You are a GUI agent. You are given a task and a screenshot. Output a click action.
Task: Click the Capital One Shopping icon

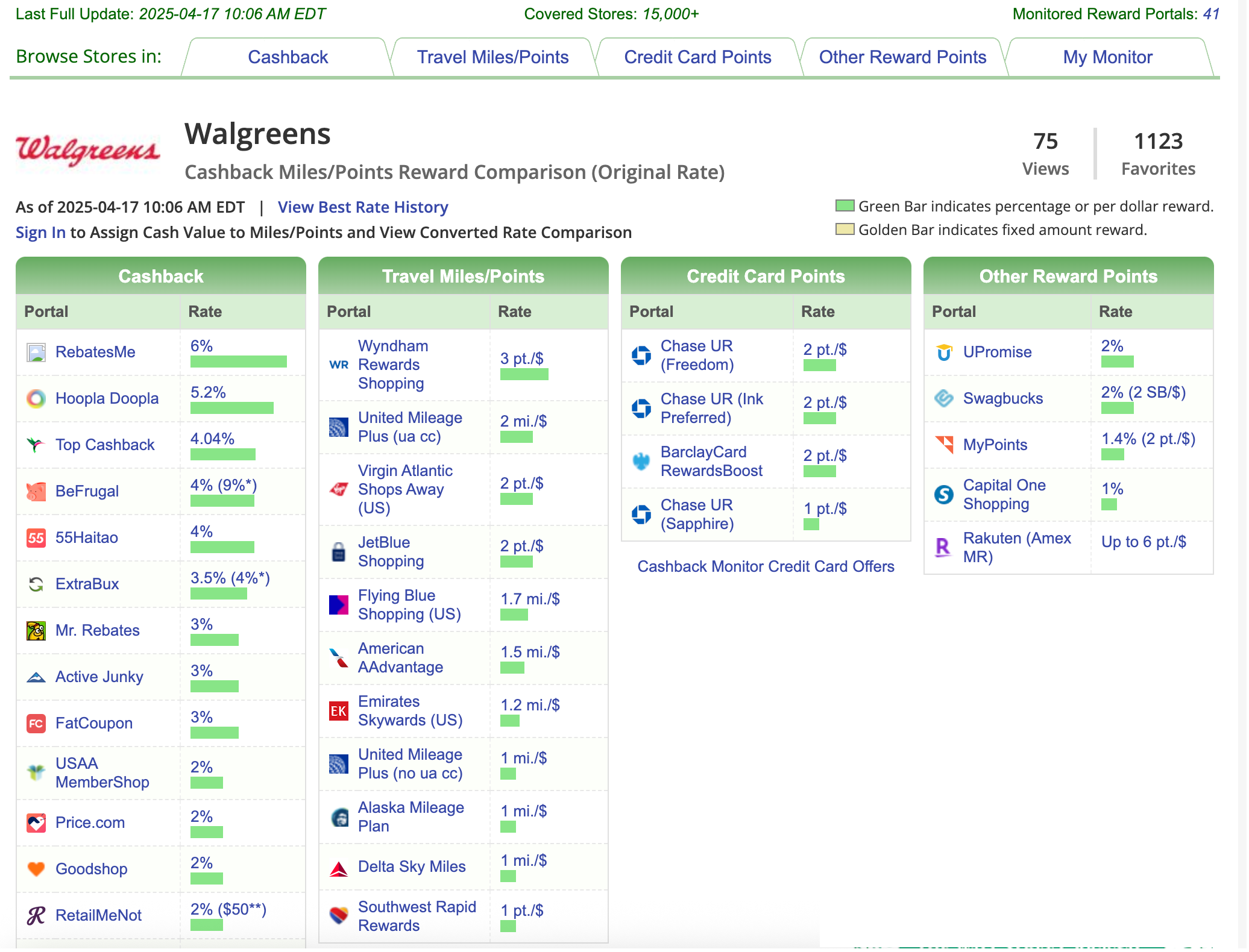pos(944,495)
